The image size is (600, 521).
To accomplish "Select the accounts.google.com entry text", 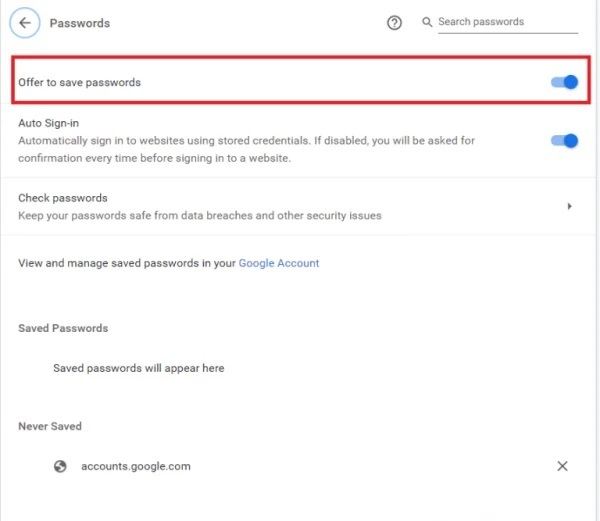I will pos(137,466).
